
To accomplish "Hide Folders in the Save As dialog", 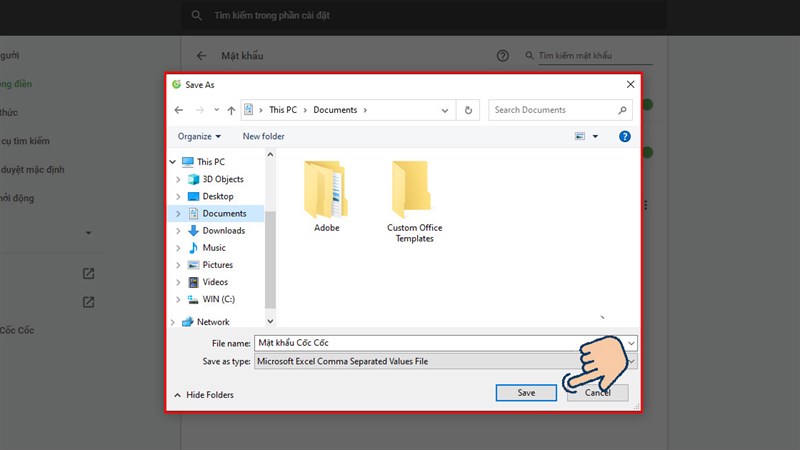I will point(204,395).
